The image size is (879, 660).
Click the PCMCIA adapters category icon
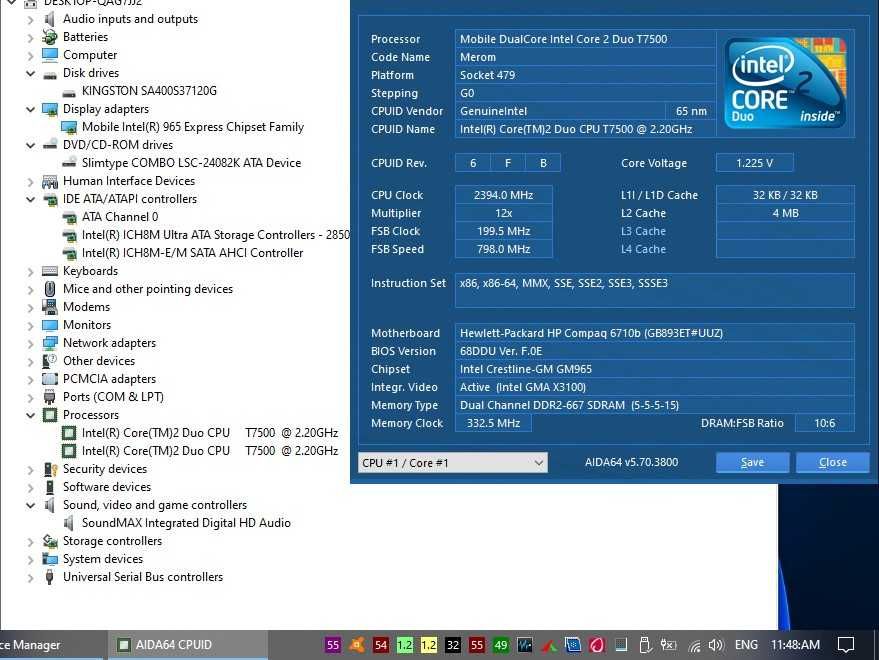(x=50, y=379)
